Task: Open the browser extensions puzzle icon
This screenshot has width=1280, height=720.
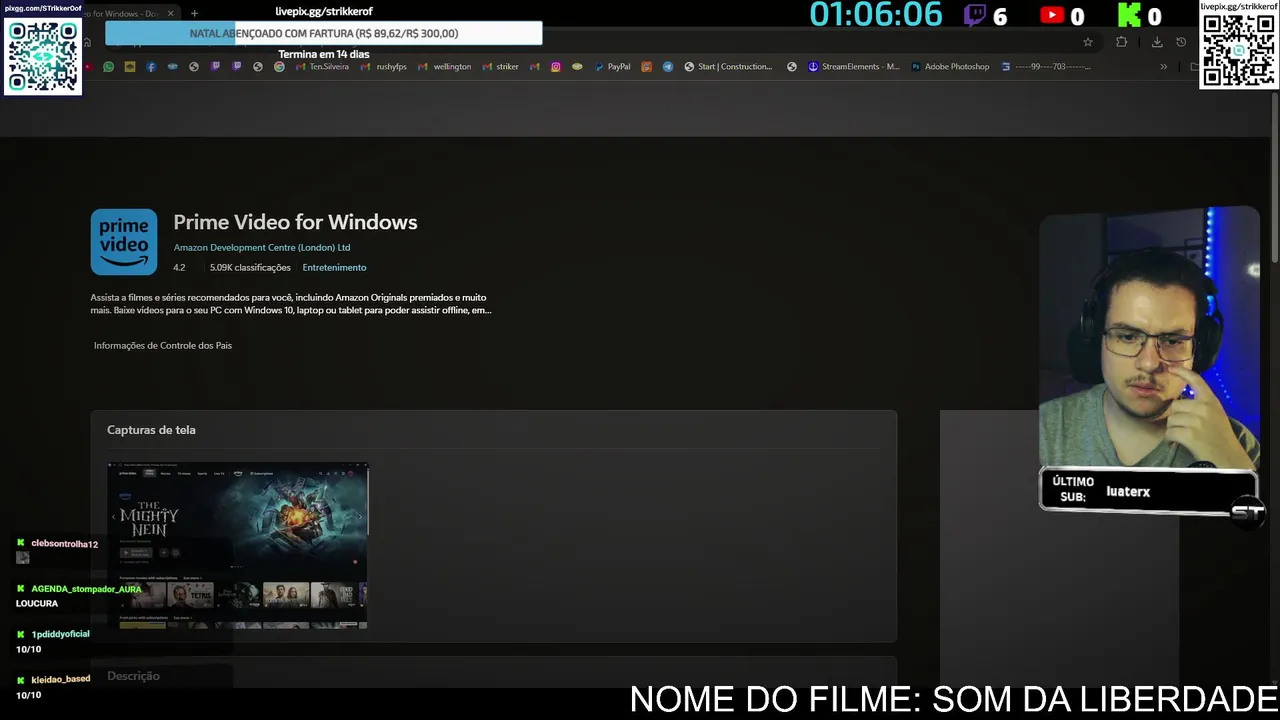Action: 1121,42
